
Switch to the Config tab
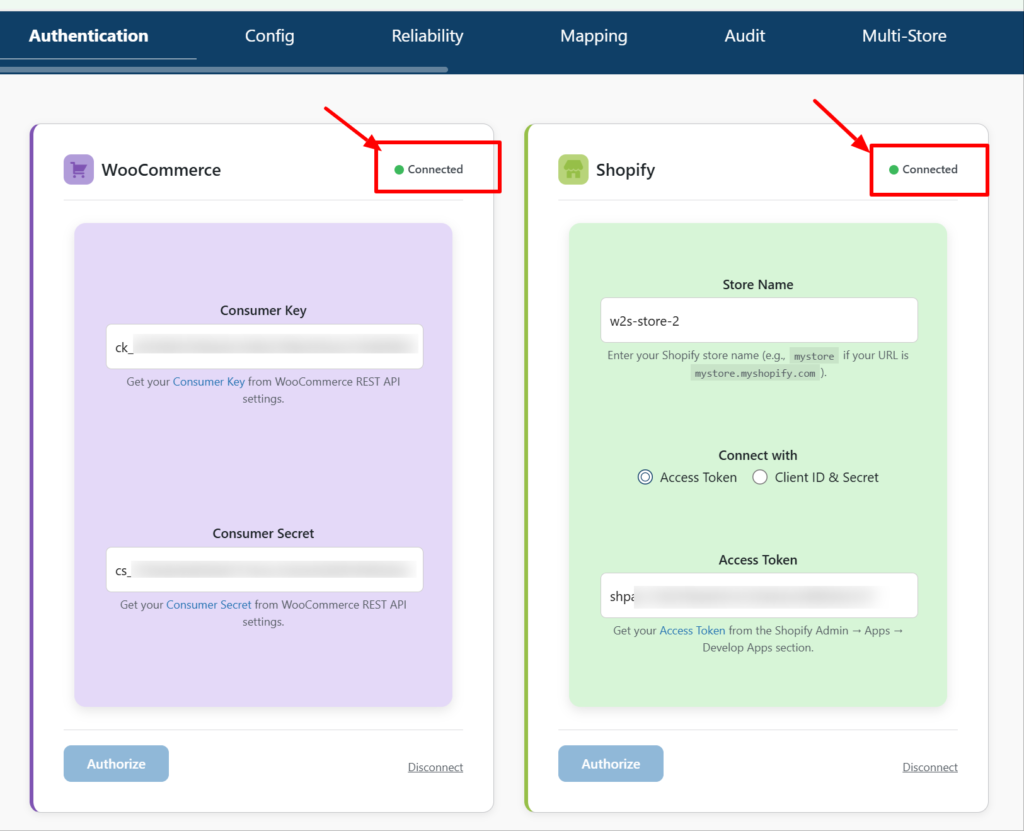[x=269, y=36]
